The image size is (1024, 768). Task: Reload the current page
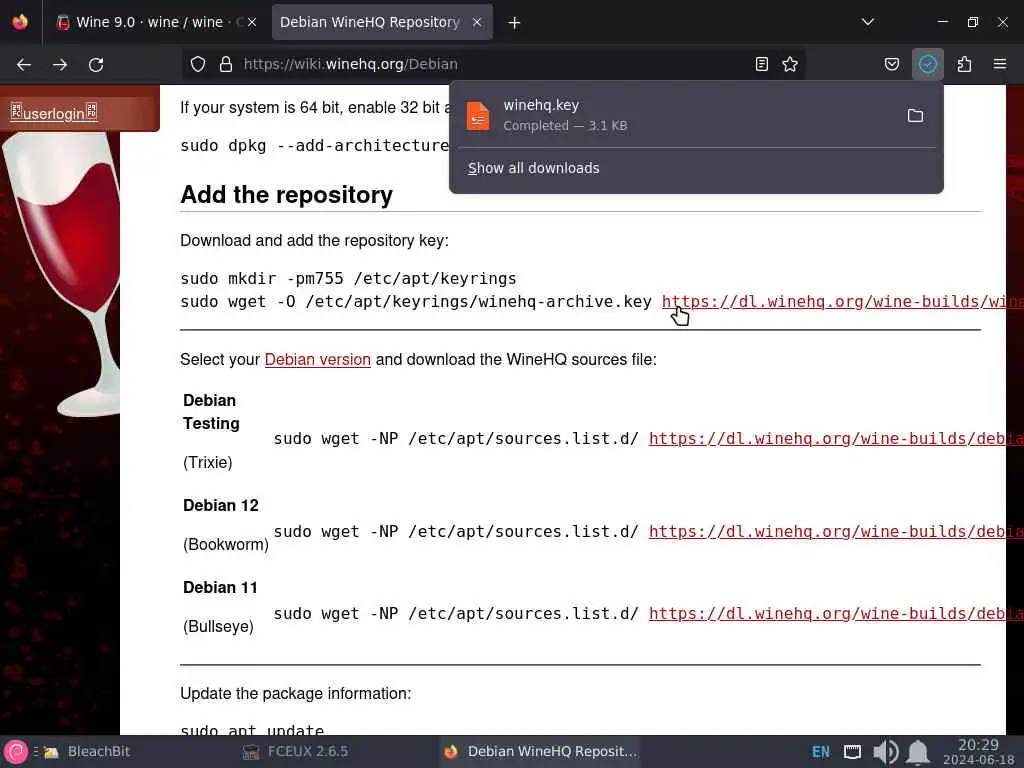[96, 64]
